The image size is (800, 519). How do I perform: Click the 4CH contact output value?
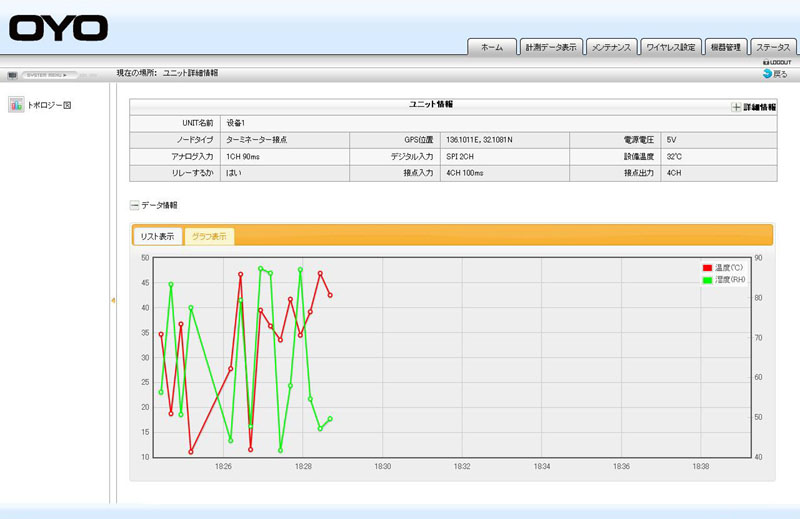674,173
